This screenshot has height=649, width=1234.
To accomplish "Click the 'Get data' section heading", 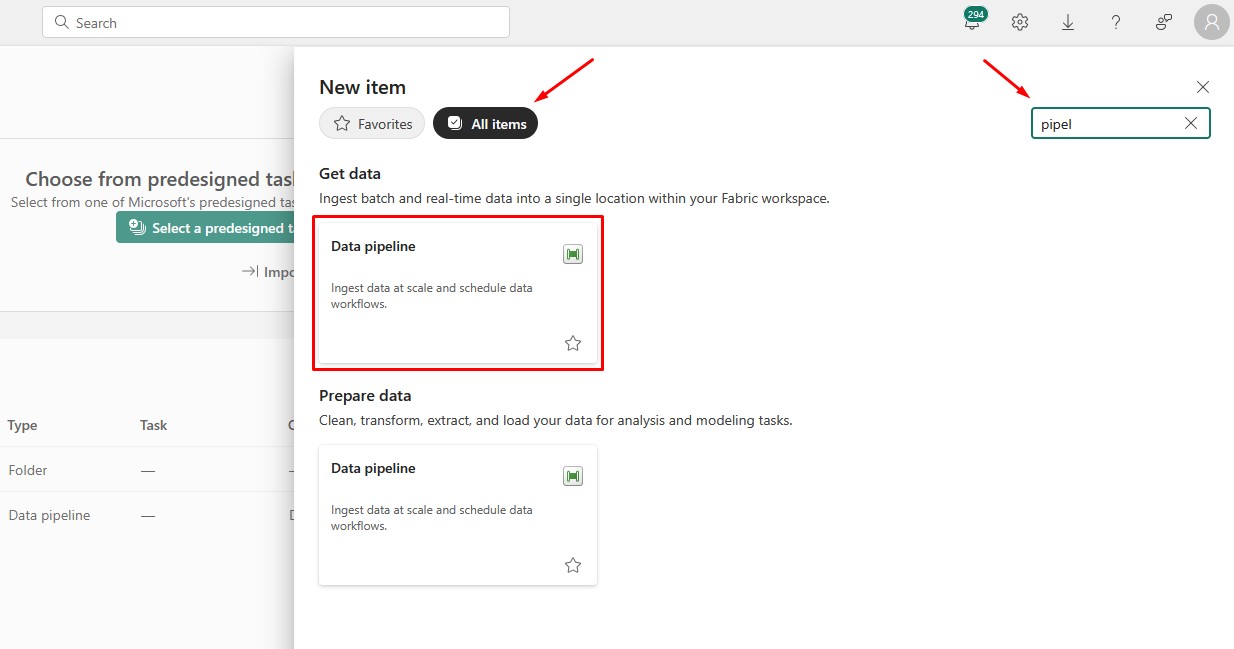I will pos(350,173).
